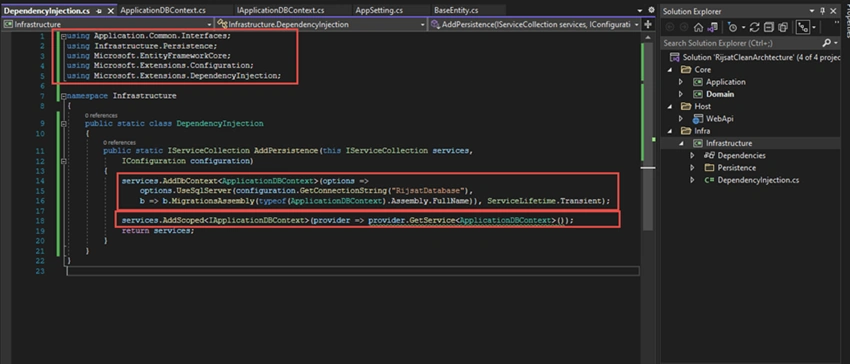Switch to the AppSetting.cs tab
The image size is (850, 364).
click(x=379, y=11)
